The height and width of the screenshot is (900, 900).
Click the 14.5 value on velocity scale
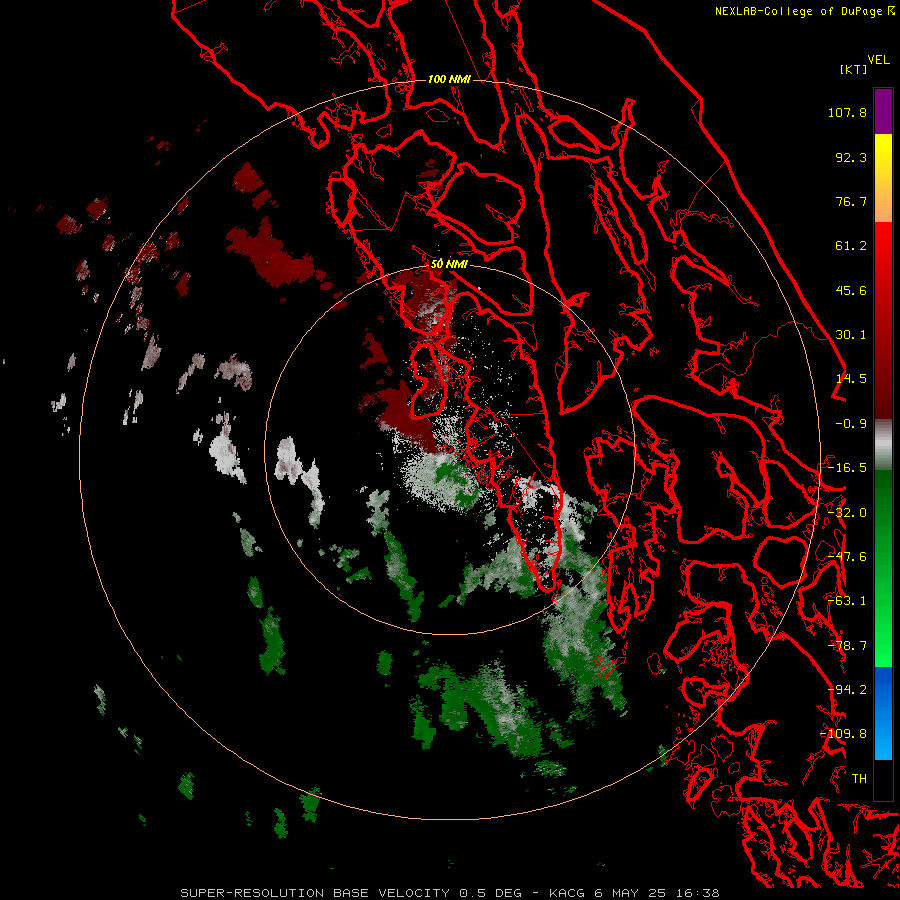point(851,379)
